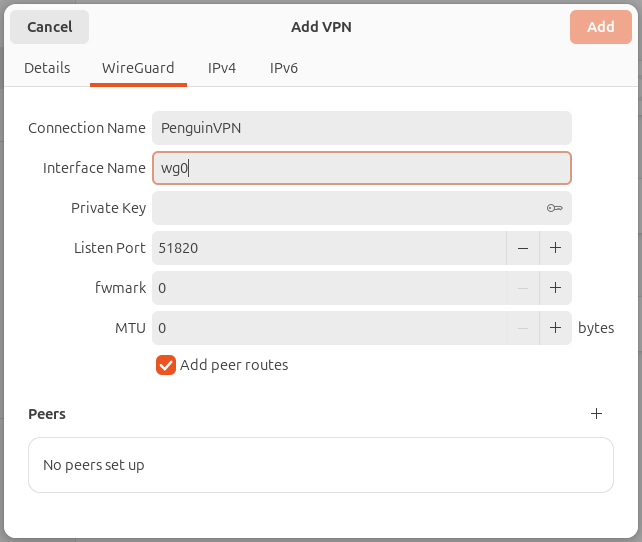Increase Listen Port with plus icon
The width and height of the screenshot is (642, 542).
[555, 248]
